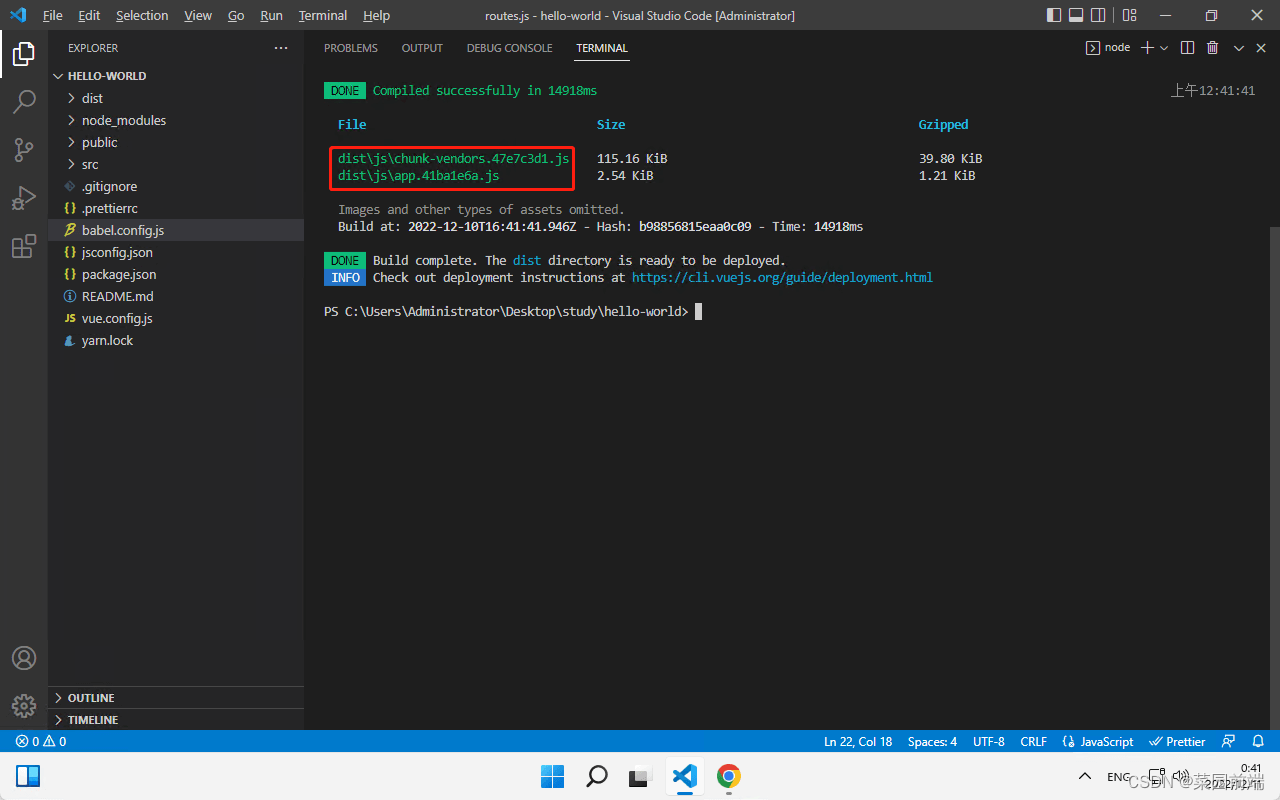
Task: Open Windows widgets icon on taskbar
Action: click(x=28, y=776)
